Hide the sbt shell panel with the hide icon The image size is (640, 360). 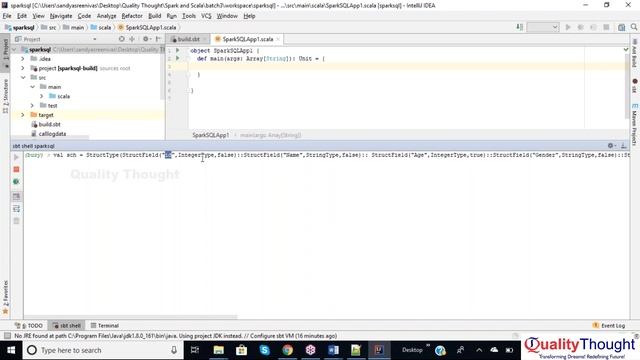pyautogui.click(x=623, y=146)
